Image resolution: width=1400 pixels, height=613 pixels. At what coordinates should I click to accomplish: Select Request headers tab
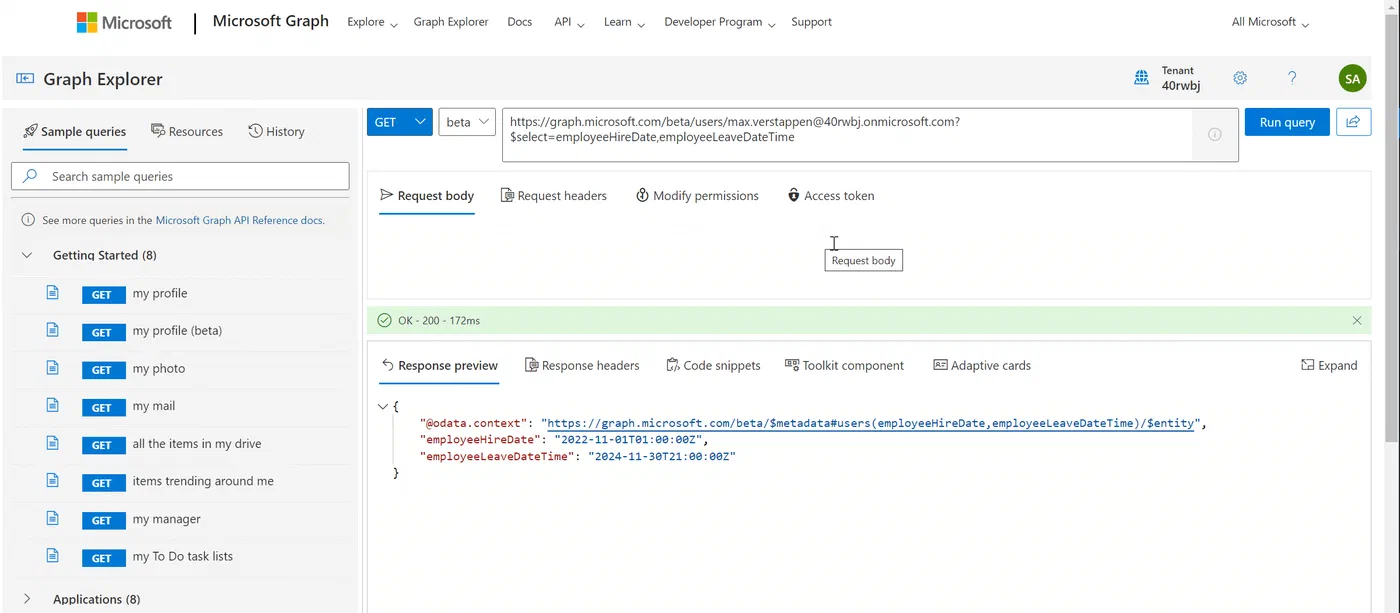point(554,196)
